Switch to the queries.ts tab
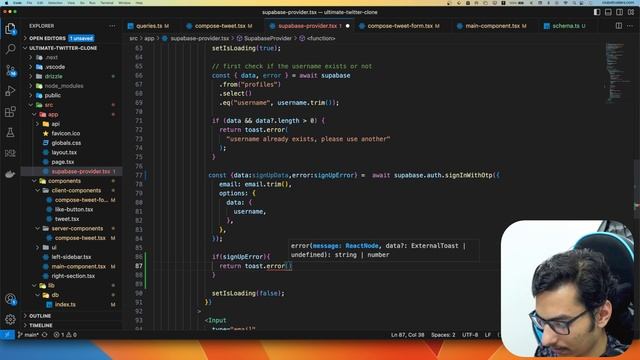The image size is (640, 360). point(149,26)
